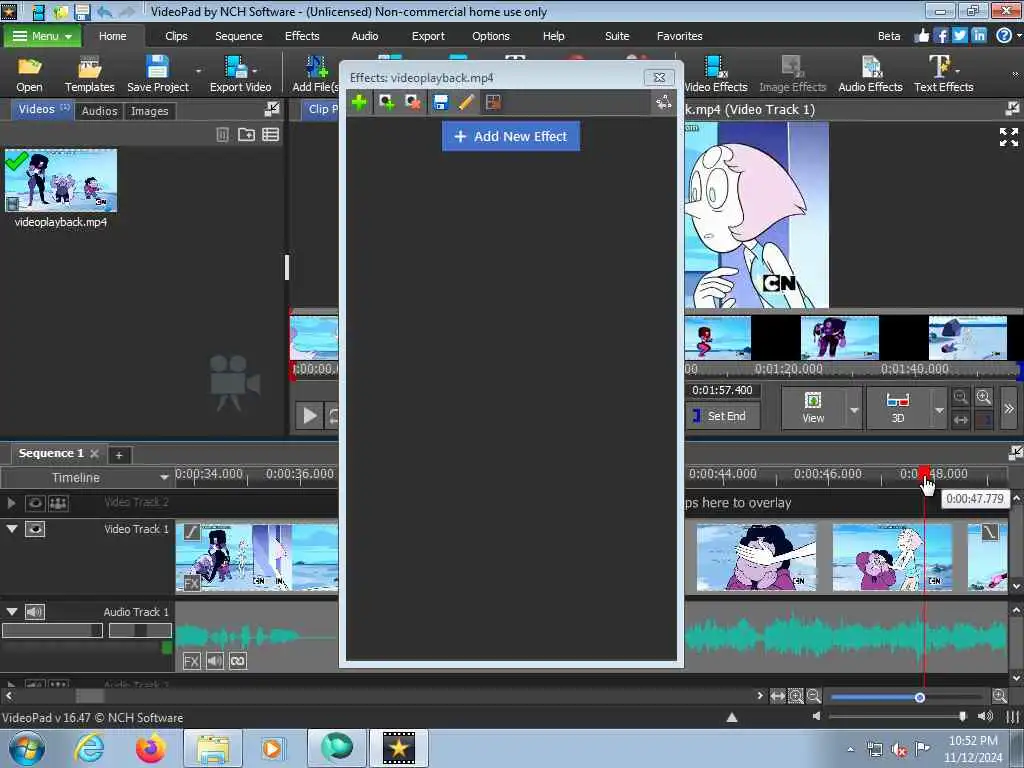Click the FX icon on the video clip
This screenshot has width=1024, height=768.
click(x=191, y=583)
